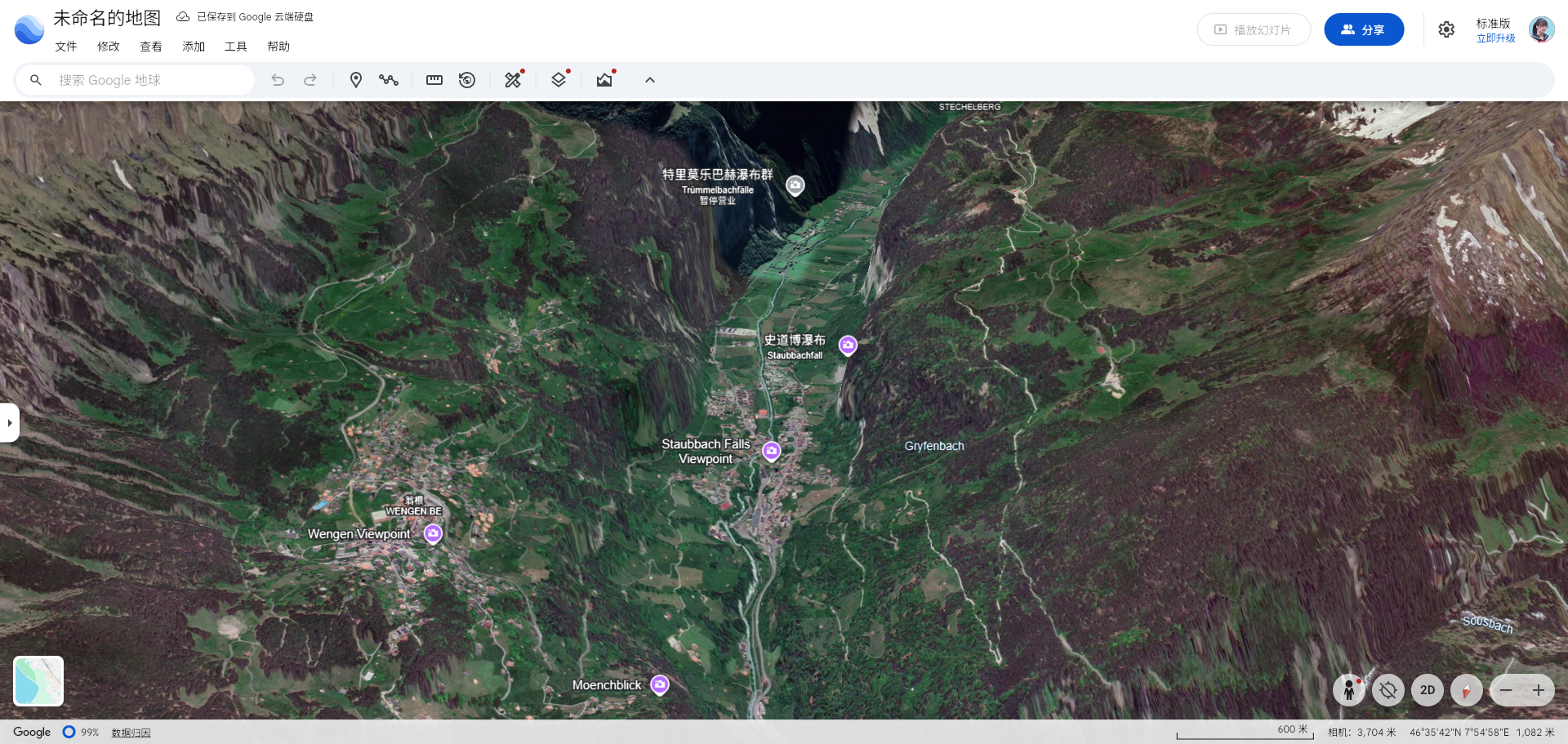Activate the Street View pegman
This screenshot has width=1568, height=744.
click(1348, 690)
